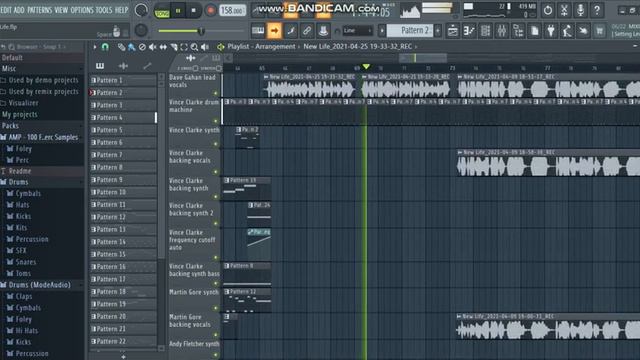Toggle the blend recording stamp icon
The height and width of the screenshot is (360, 640).
[323, 31]
